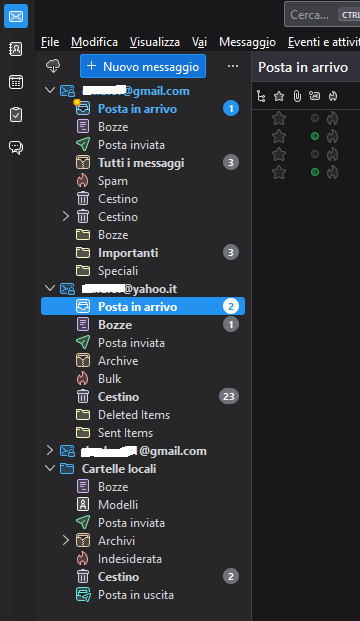
Task: Click the attachment column header icon
Action: click(x=297, y=96)
